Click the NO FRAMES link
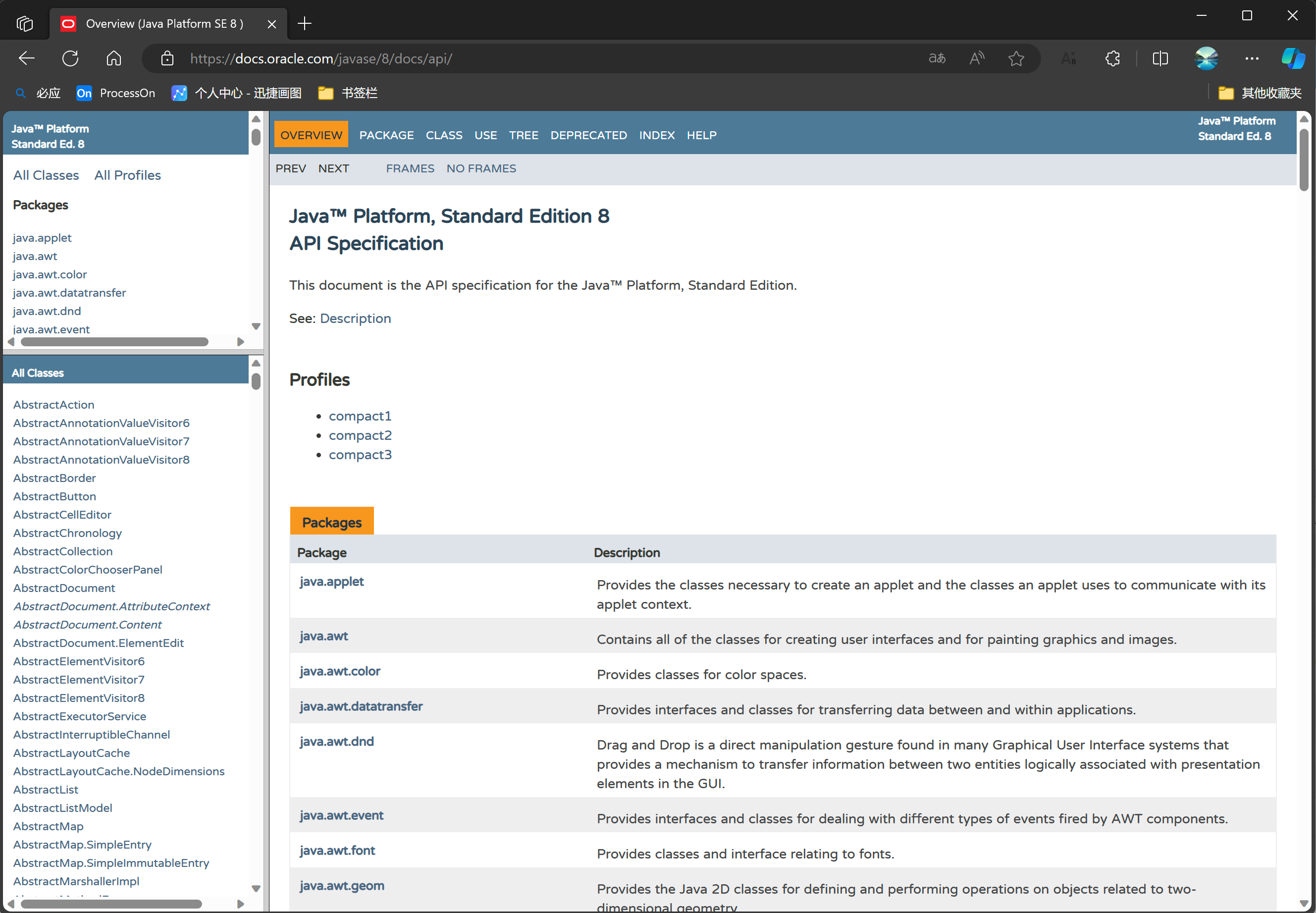This screenshot has height=913, width=1316. tap(481, 169)
